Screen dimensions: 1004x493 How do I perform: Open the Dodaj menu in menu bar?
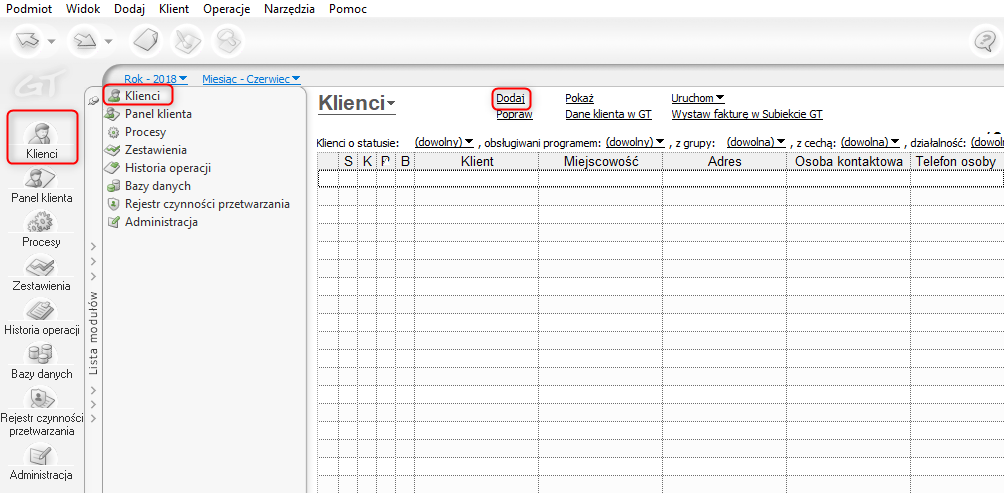pos(129,10)
